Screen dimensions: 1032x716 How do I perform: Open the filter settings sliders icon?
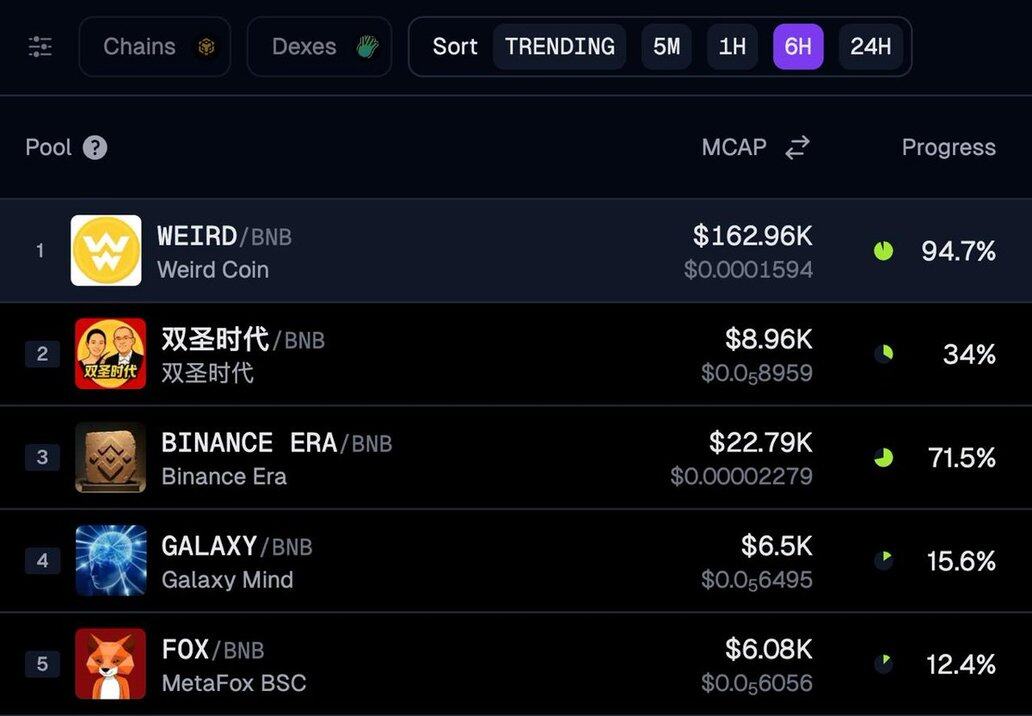[x=40, y=47]
